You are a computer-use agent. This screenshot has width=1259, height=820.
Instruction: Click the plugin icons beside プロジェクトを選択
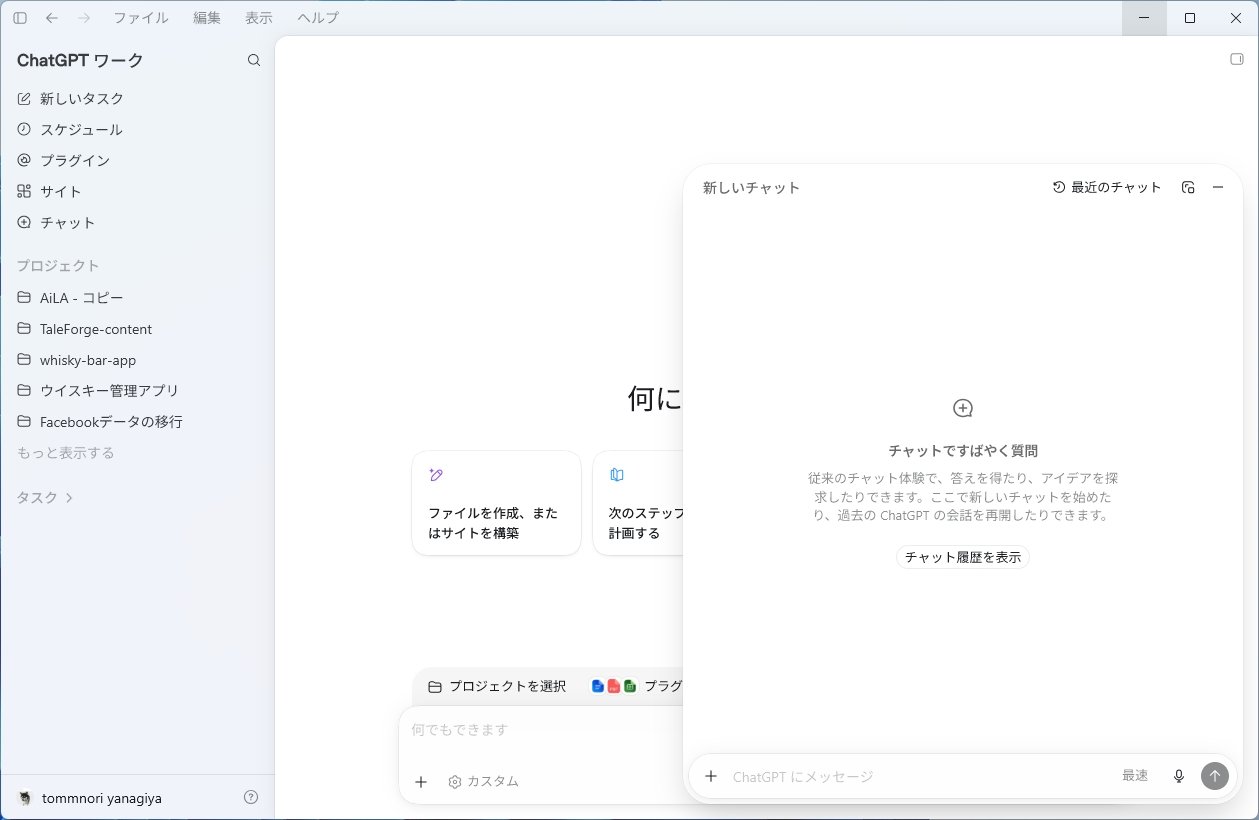614,686
